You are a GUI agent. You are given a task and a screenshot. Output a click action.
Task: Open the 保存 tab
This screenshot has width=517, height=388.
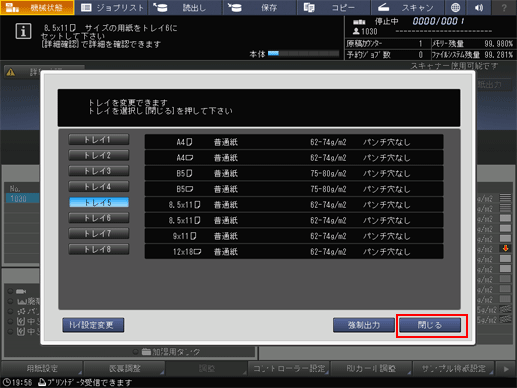click(x=259, y=7)
